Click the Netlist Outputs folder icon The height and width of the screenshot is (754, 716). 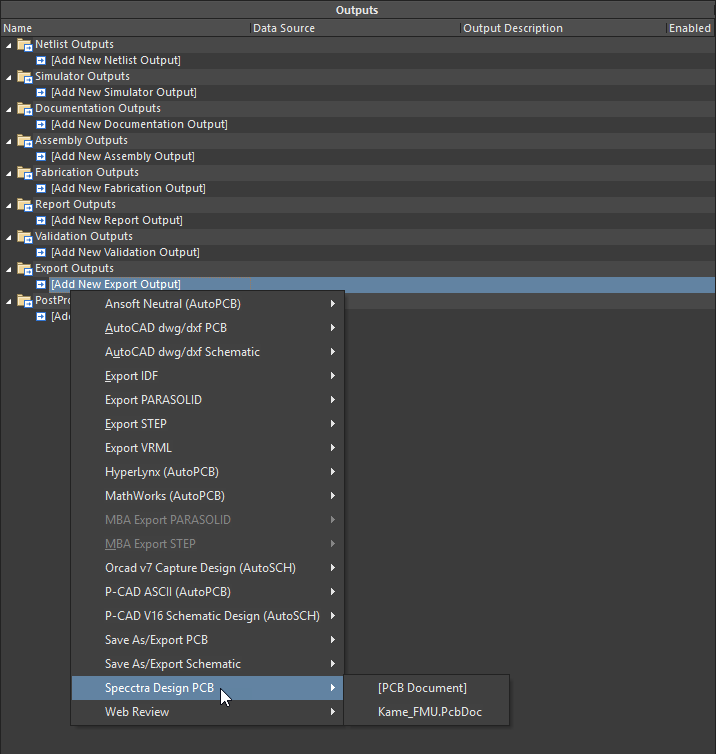click(x=25, y=45)
